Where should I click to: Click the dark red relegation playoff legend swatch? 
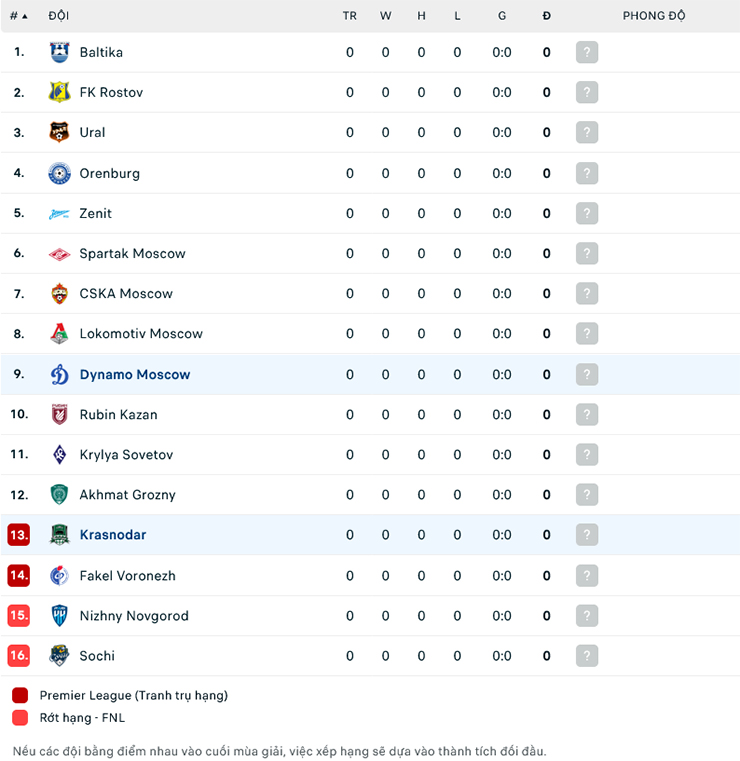coord(20,695)
